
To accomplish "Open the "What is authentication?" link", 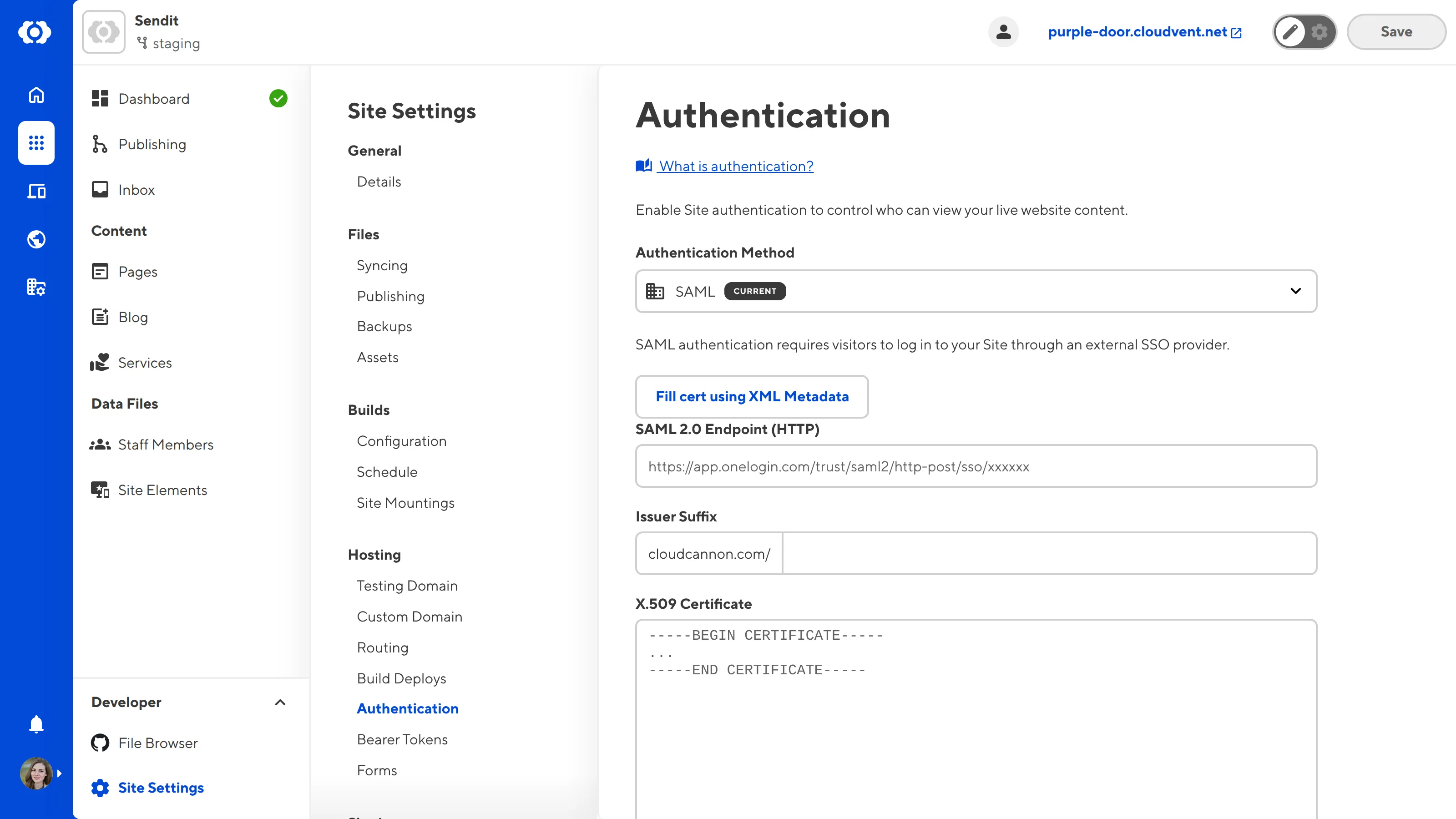I will point(735,166).
